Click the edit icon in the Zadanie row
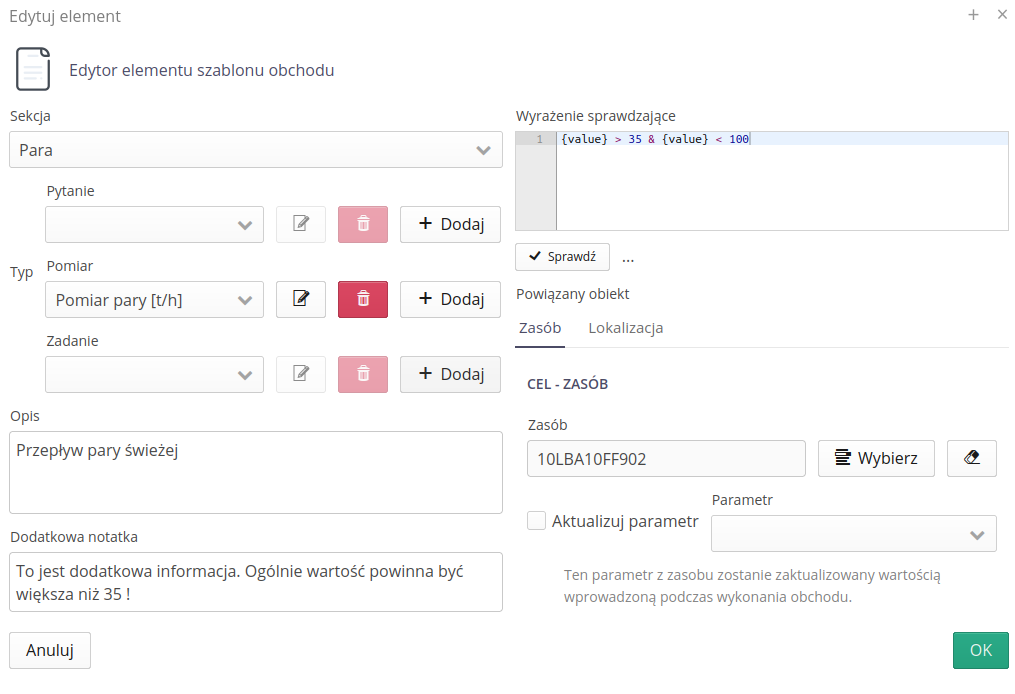1015x694 pixels. 301,374
